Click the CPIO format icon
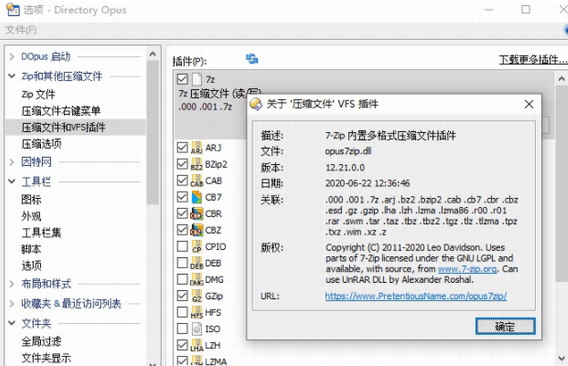The width and height of the screenshot is (568, 366). 196,246
